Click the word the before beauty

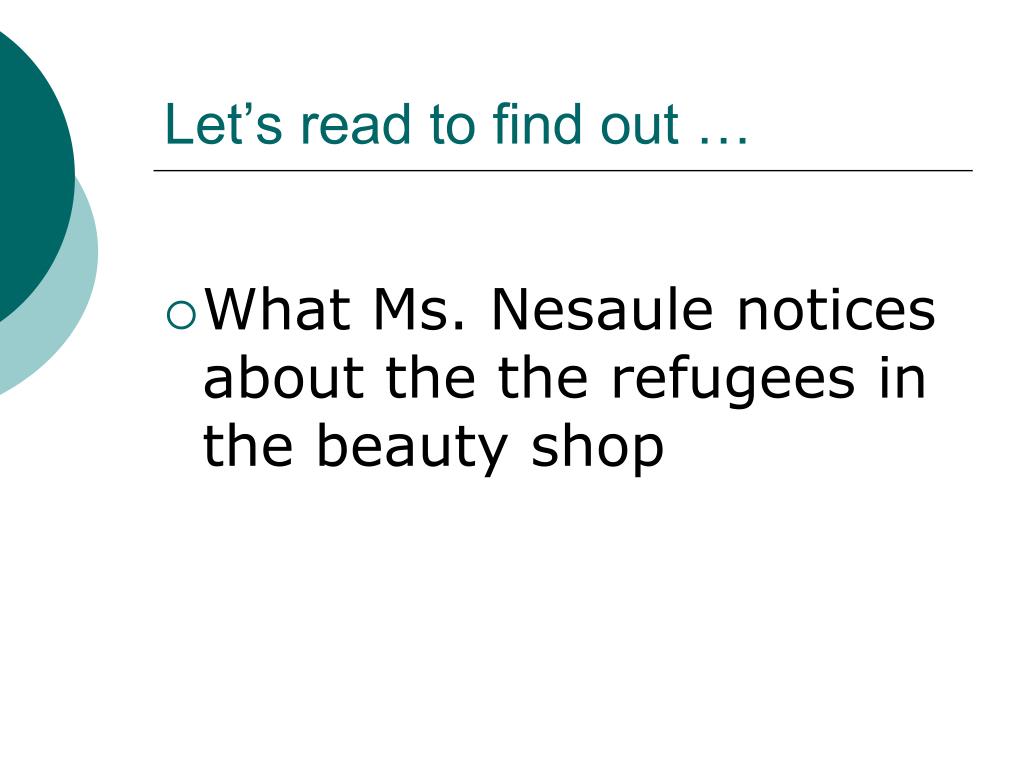click(x=248, y=445)
